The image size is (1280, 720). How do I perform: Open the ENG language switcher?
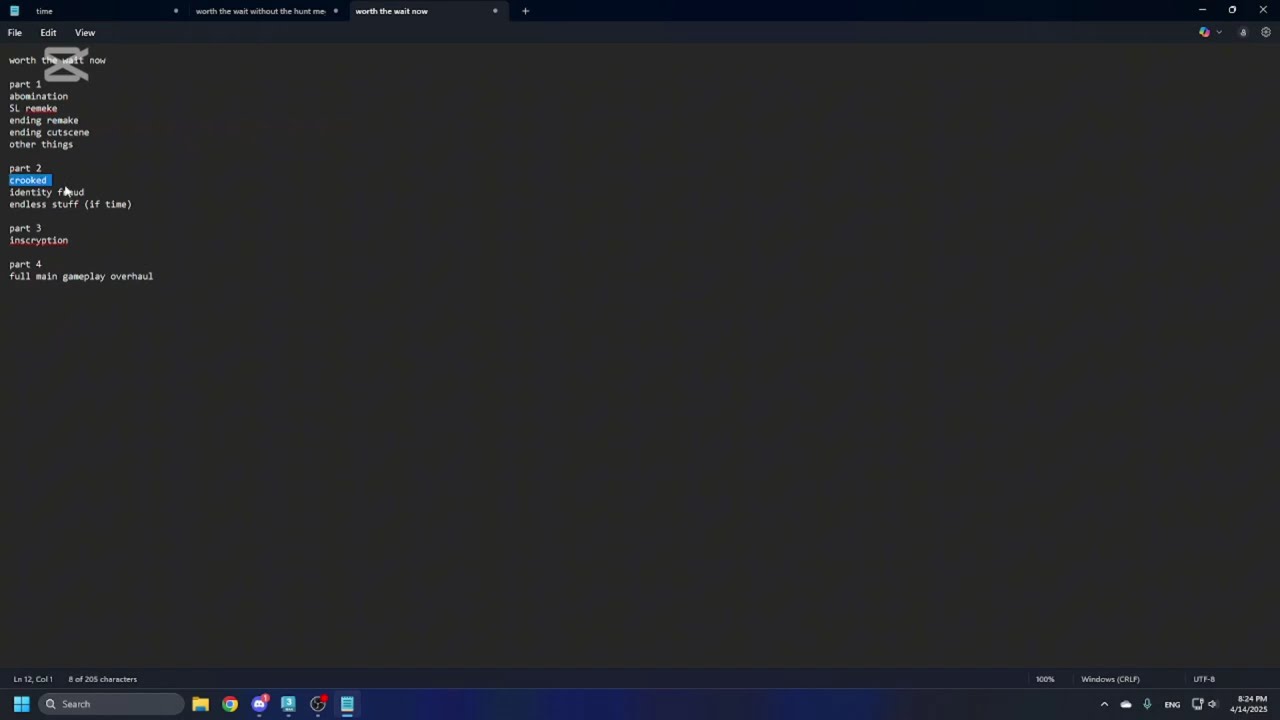(1172, 704)
